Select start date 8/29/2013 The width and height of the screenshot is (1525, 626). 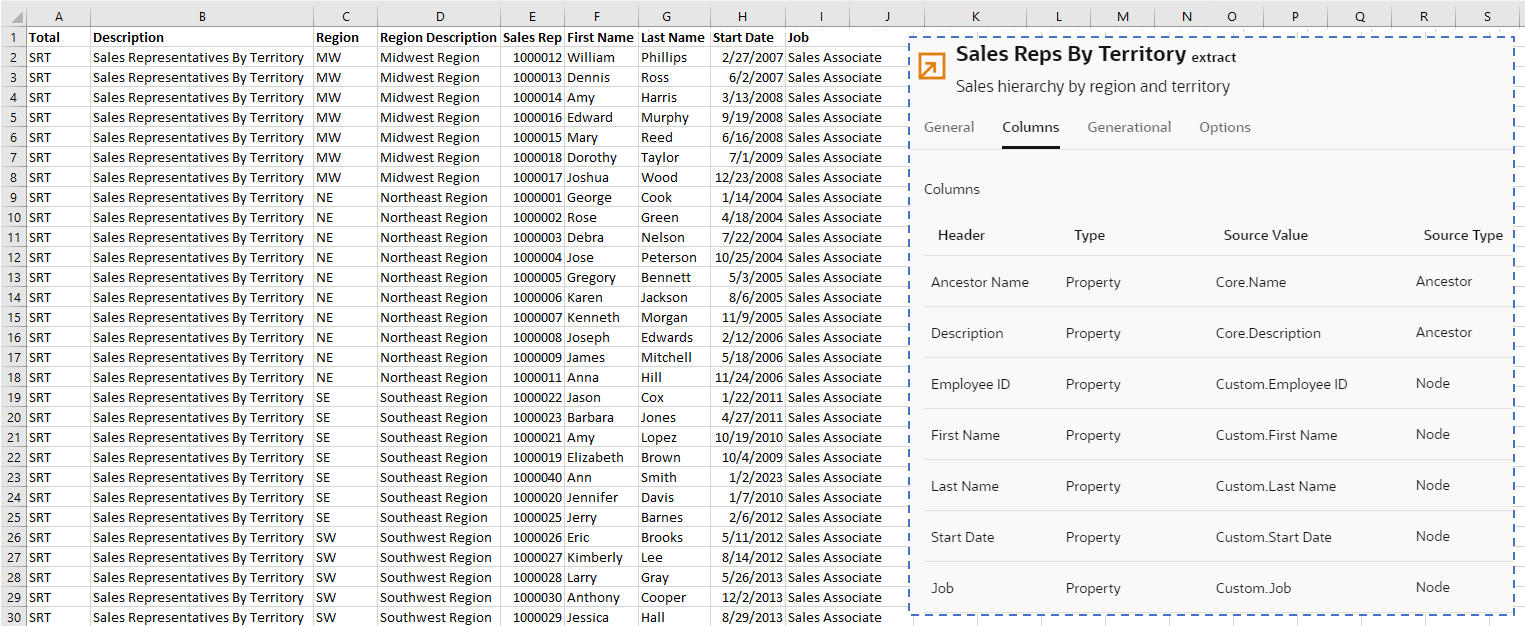pyautogui.click(x=747, y=617)
